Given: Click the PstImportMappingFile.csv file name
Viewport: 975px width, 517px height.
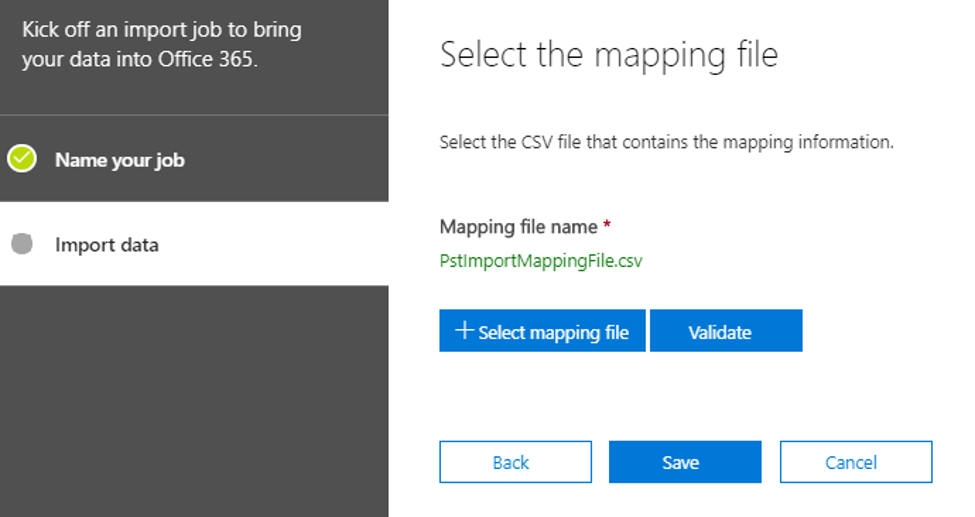Looking at the screenshot, I should [541, 262].
